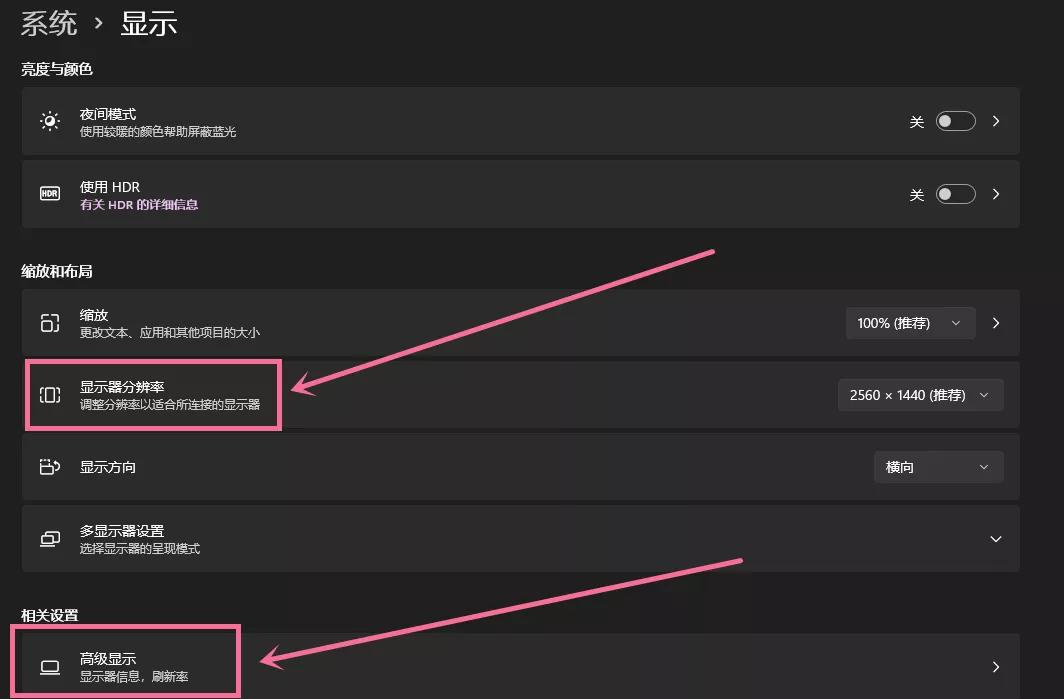Click the advanced display monitor icon
This screenshot has height=699, width=1064.
pos(50,667)
